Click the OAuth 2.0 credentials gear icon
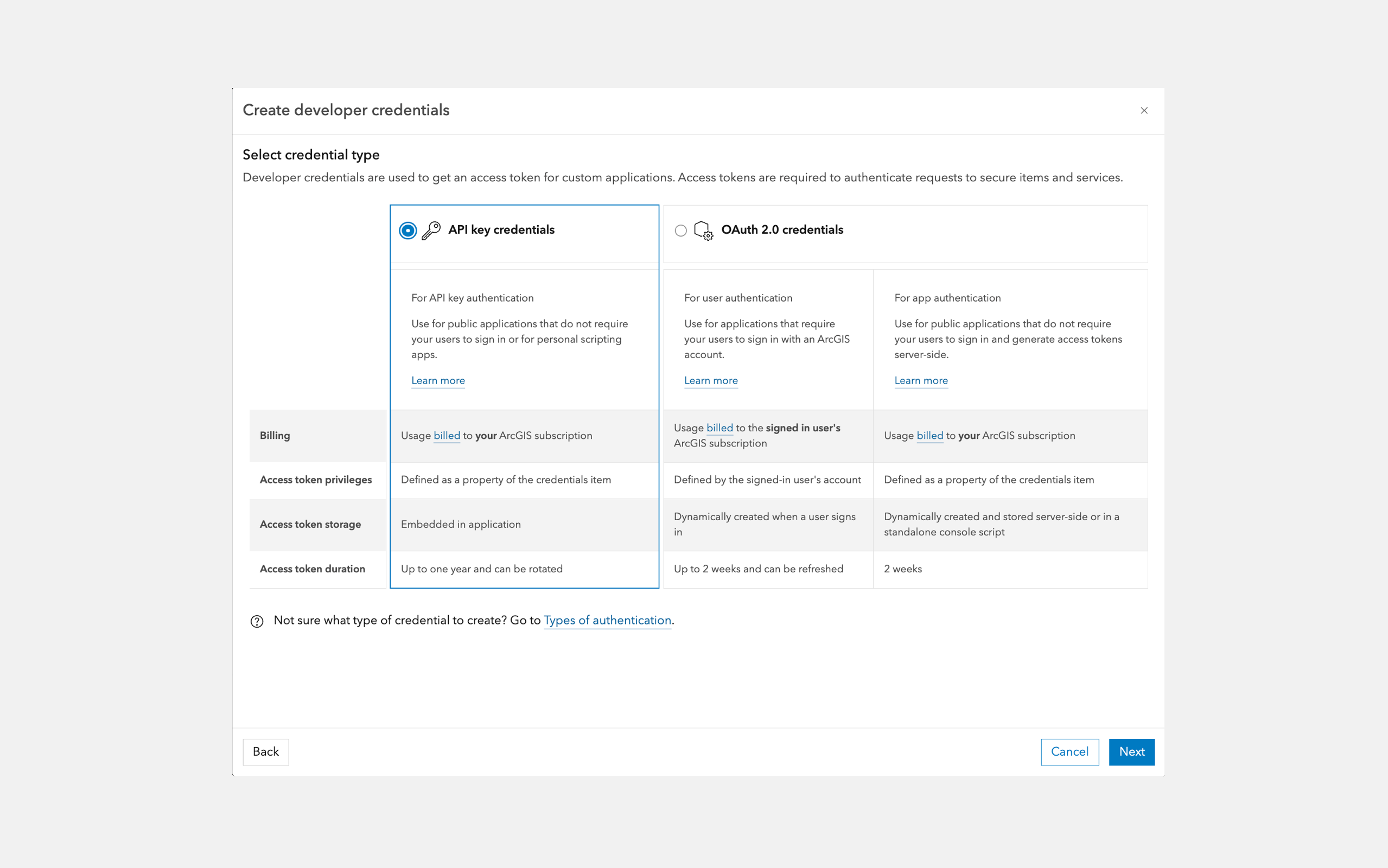Viewport: 1388px width, 868px height. pos(703,230)
